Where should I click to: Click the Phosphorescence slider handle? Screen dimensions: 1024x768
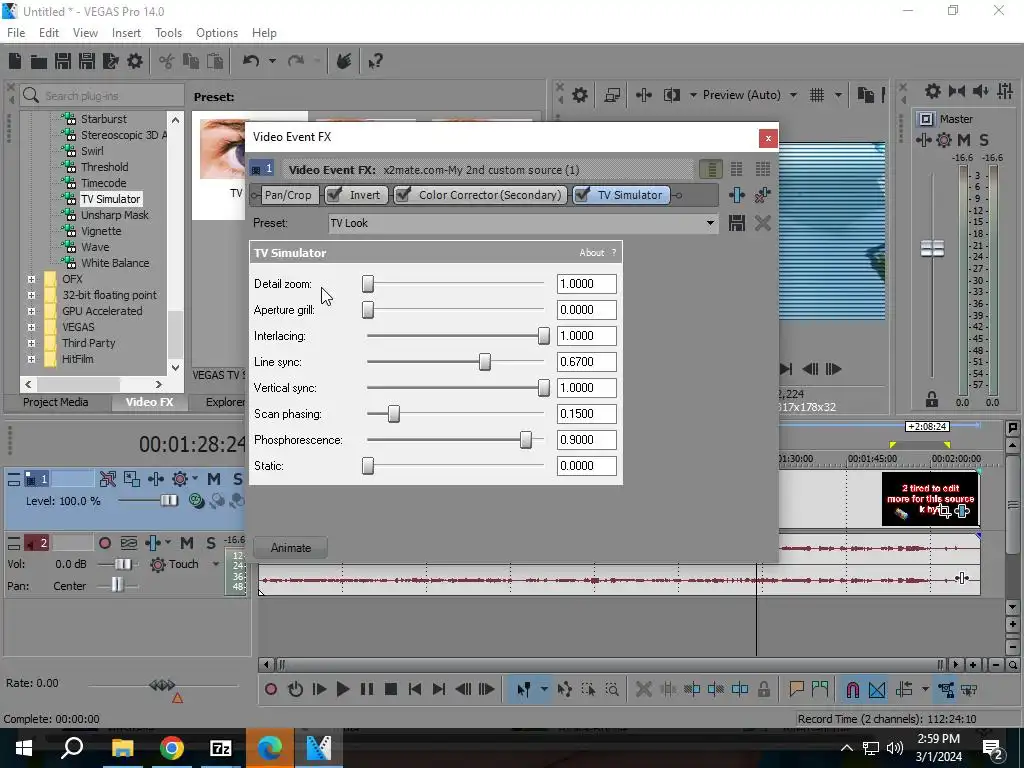(526, 440)
